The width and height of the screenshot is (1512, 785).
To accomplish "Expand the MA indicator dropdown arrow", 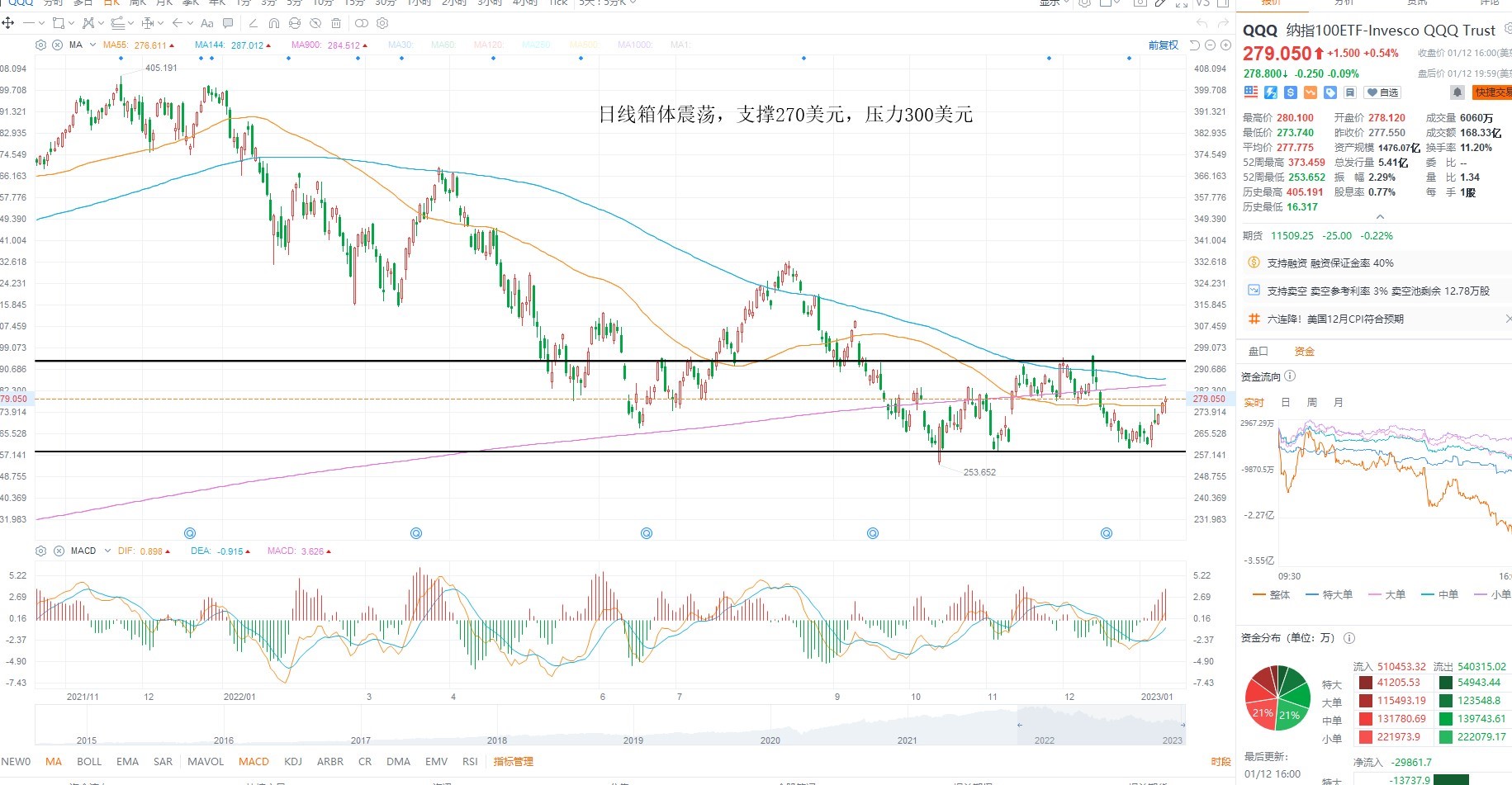I will 92,45.
